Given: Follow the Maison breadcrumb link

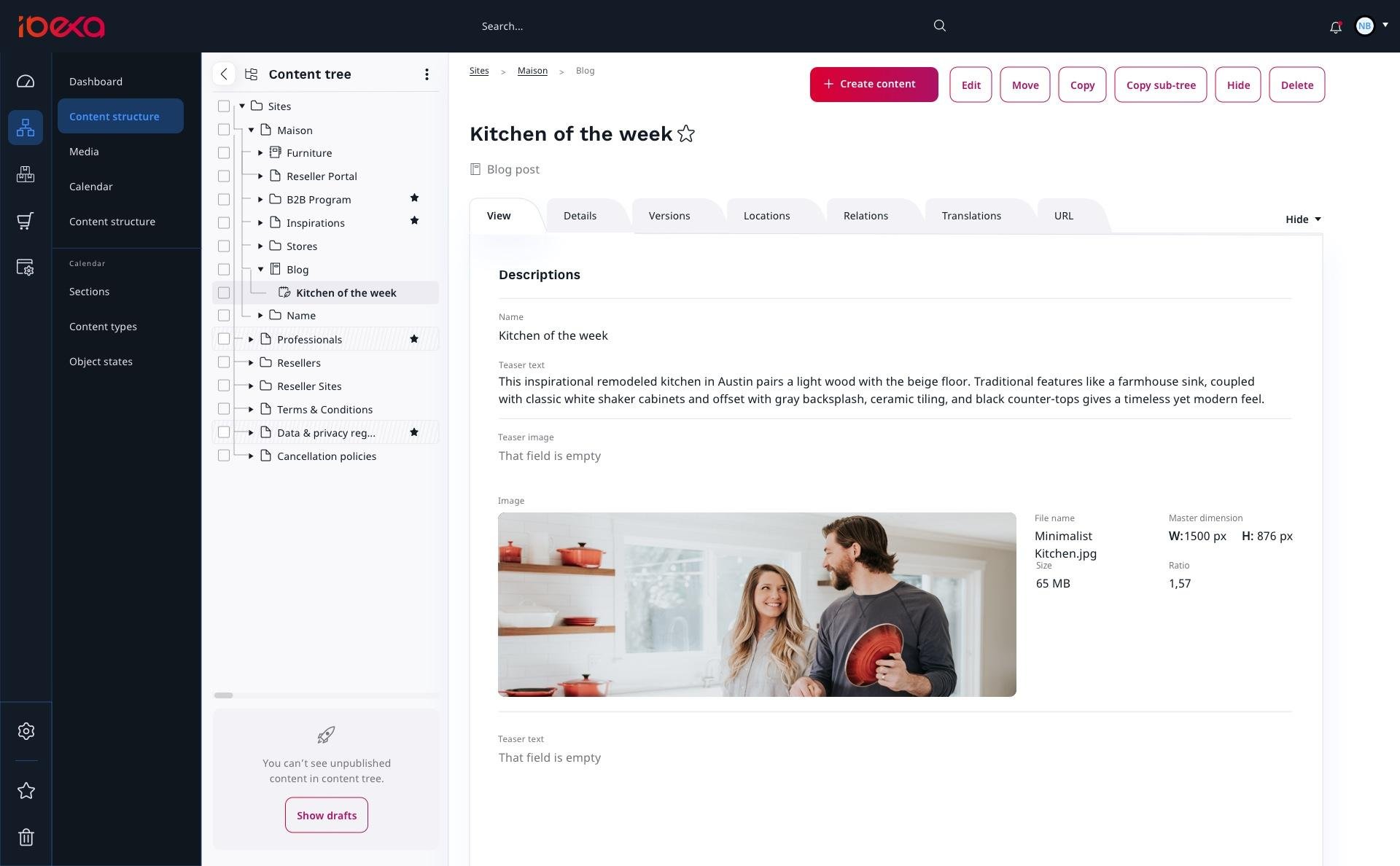Looking at the screenshot, I should [532, 71].
